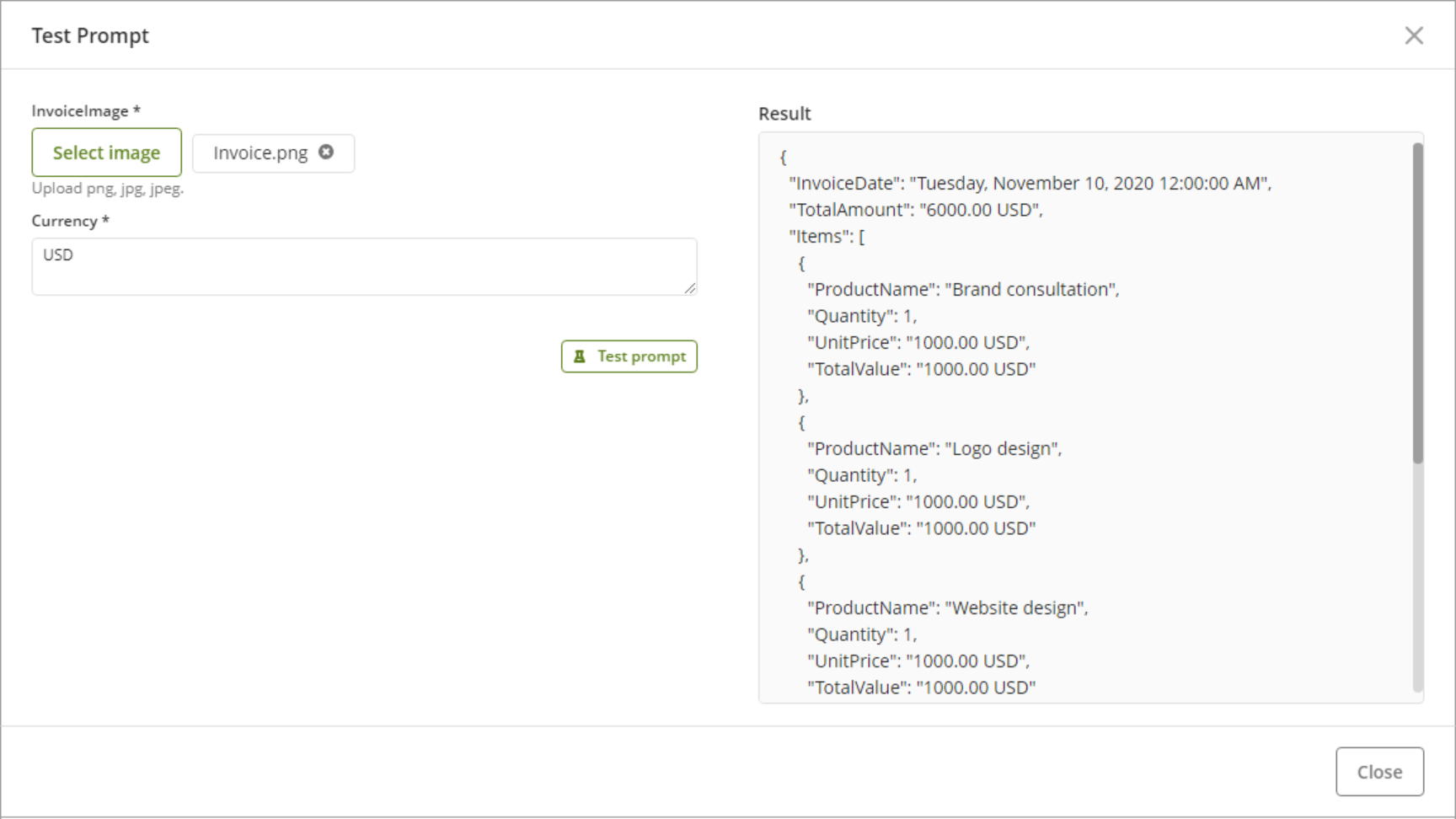Click the Invoice.png file chip

pyautogui.click(x=260, y=153)
